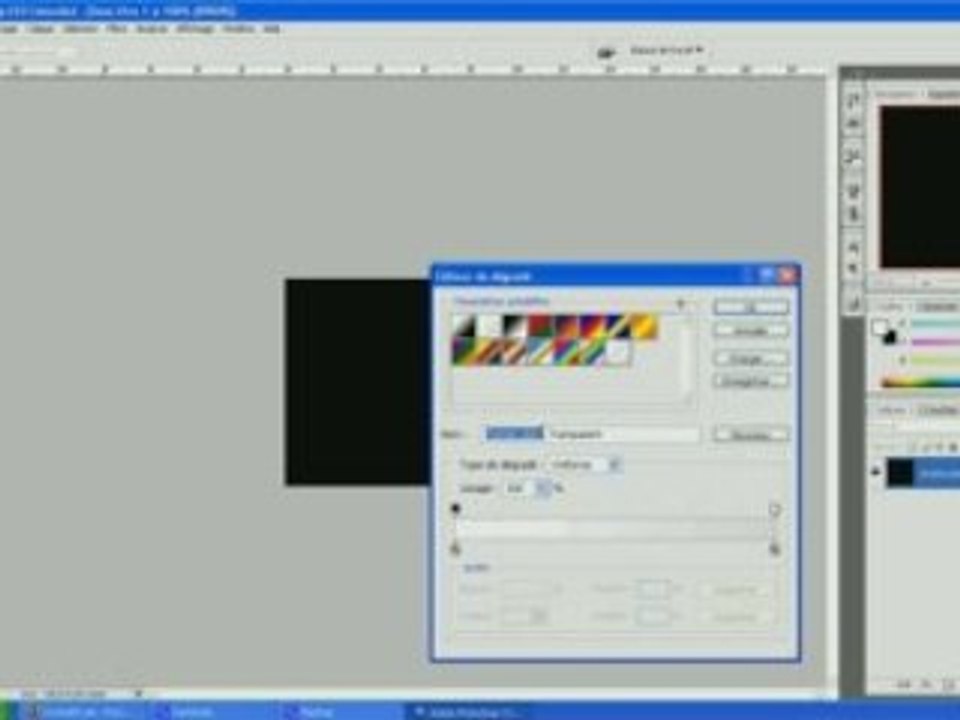The image size is (960, 720).
Task: Open the Sélection menu
Action: (x=80, y=29)
